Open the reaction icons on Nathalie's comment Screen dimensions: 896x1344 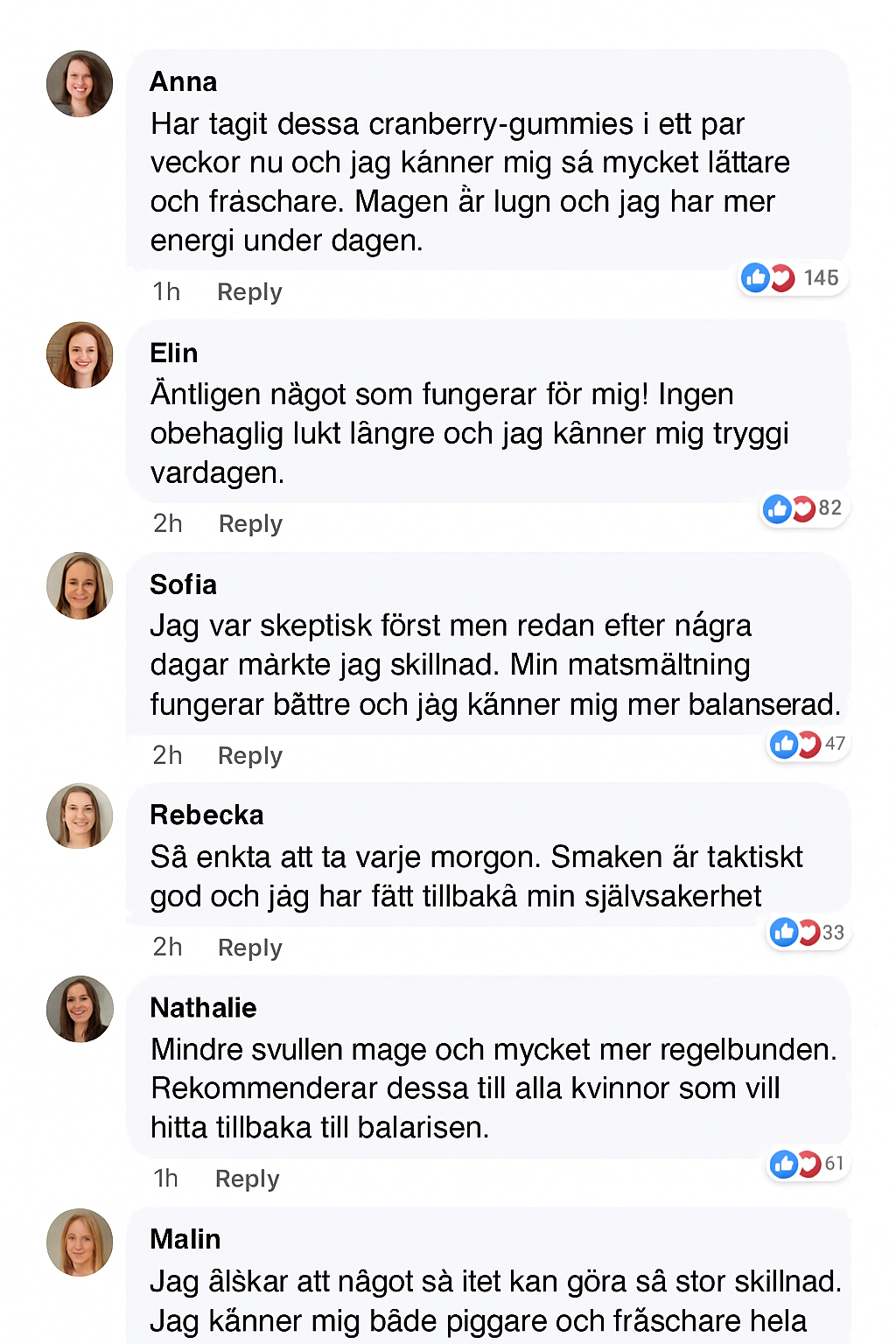(x=795, y=1164)
